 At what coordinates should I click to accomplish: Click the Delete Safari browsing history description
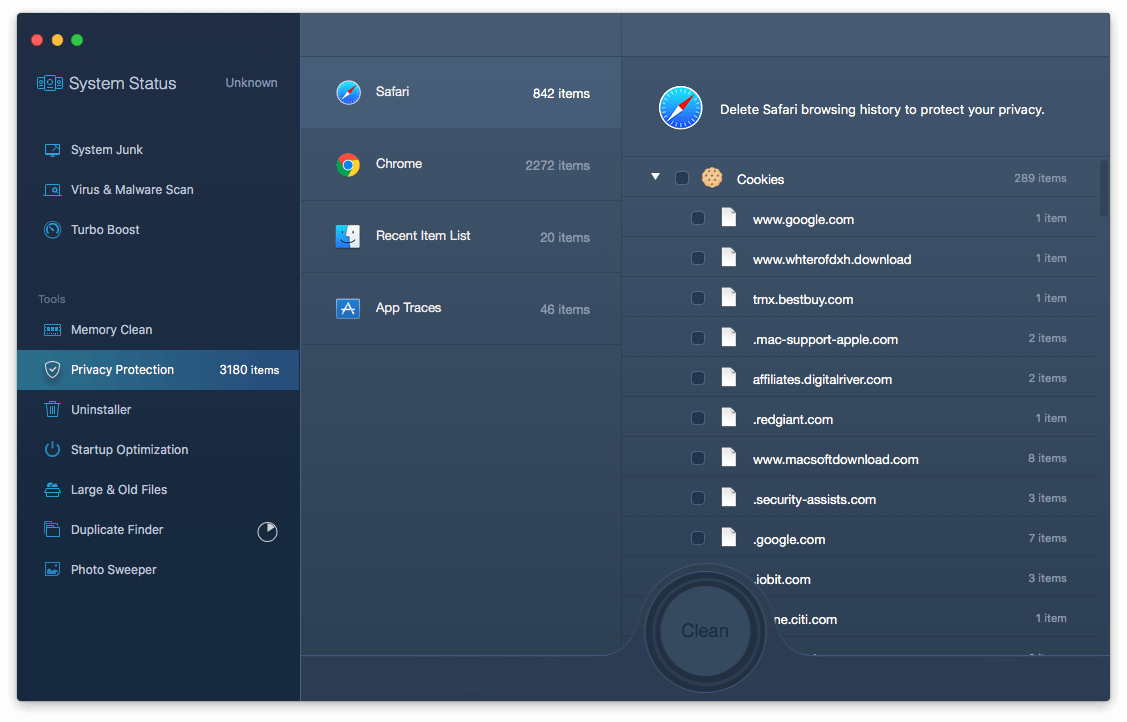click(882, 110)
